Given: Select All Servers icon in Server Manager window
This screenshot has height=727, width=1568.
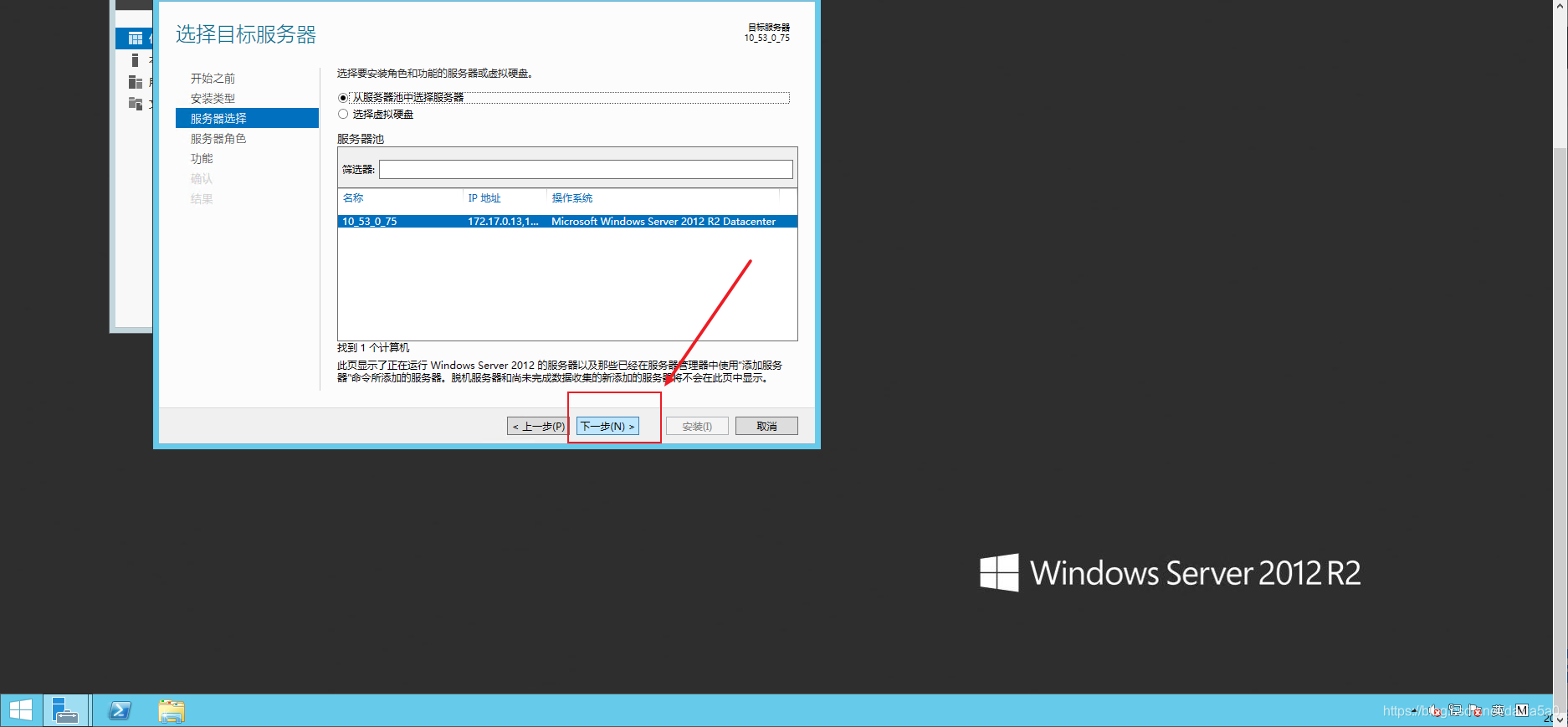Looking at the screenshot, I should (x=135, y=81).
